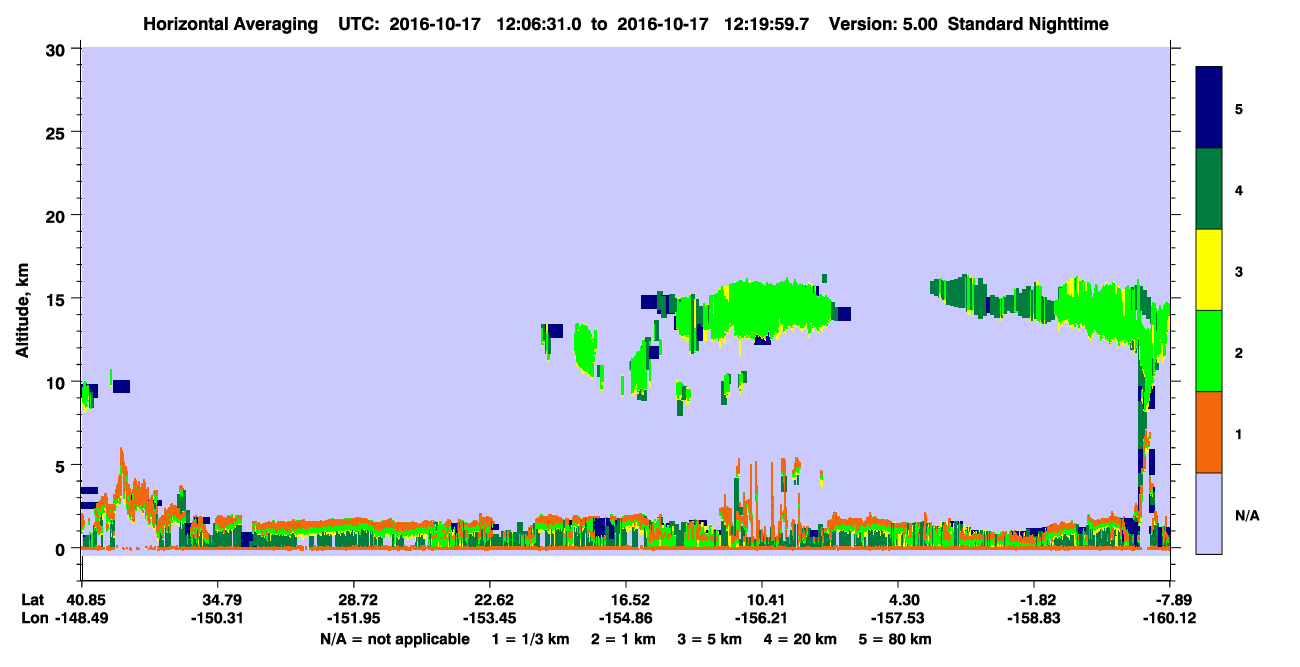This screenshot has height=667, width=1300.
Task: Click latitude value 34.79
Action: 217,600
